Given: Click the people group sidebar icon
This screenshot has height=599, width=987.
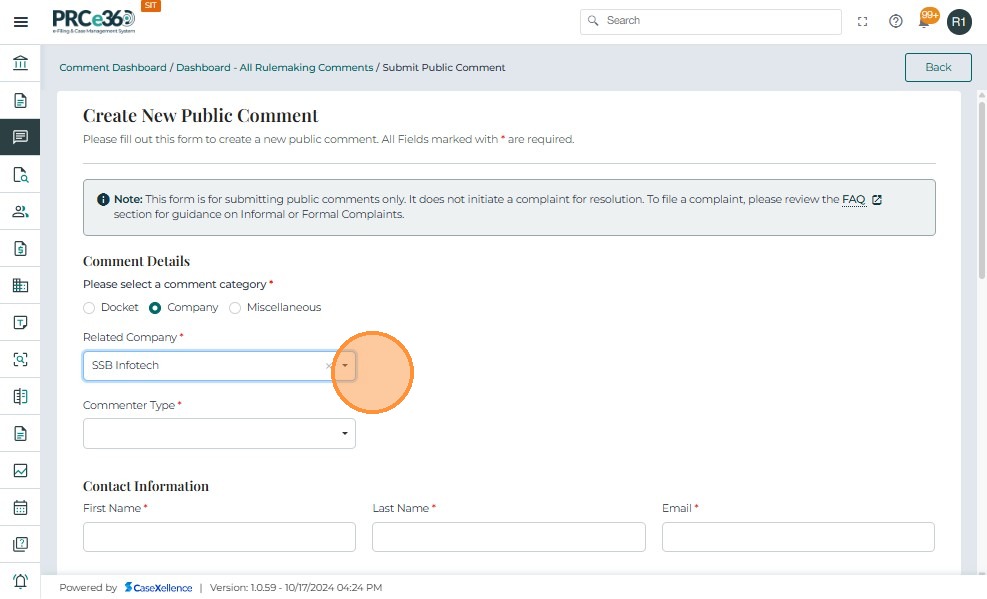Looking at the screenshot, I should pos(20,211).
